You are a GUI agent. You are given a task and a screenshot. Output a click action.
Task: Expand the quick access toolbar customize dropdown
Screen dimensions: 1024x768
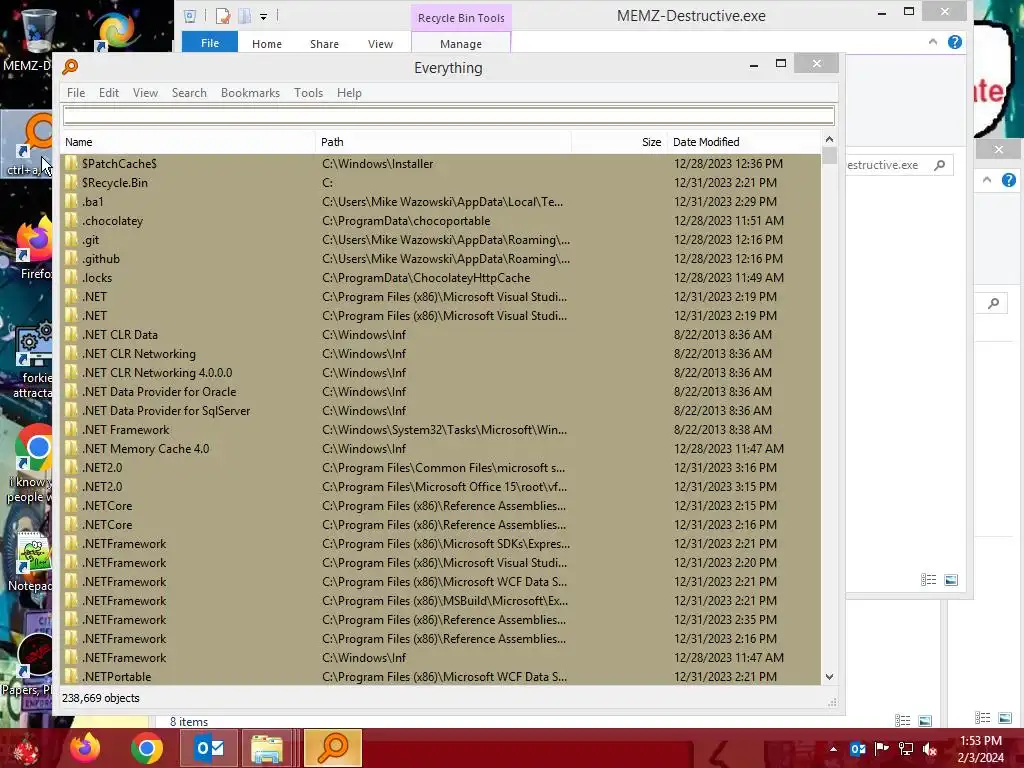[263, 16]
